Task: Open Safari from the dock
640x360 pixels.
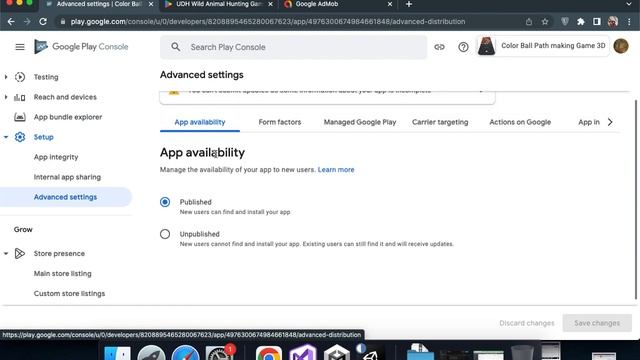Action: pyautogui.click(x=185, y=353)
